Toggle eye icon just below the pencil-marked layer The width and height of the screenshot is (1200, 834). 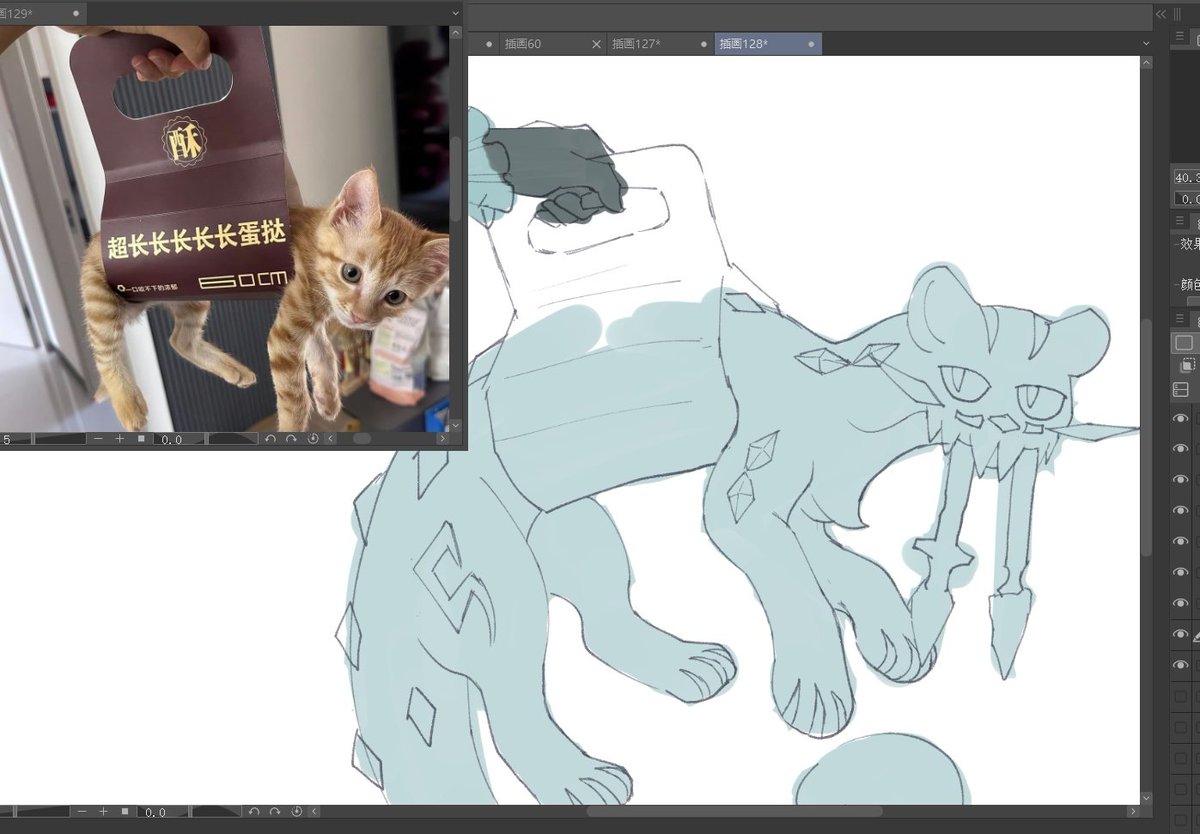1180,665
